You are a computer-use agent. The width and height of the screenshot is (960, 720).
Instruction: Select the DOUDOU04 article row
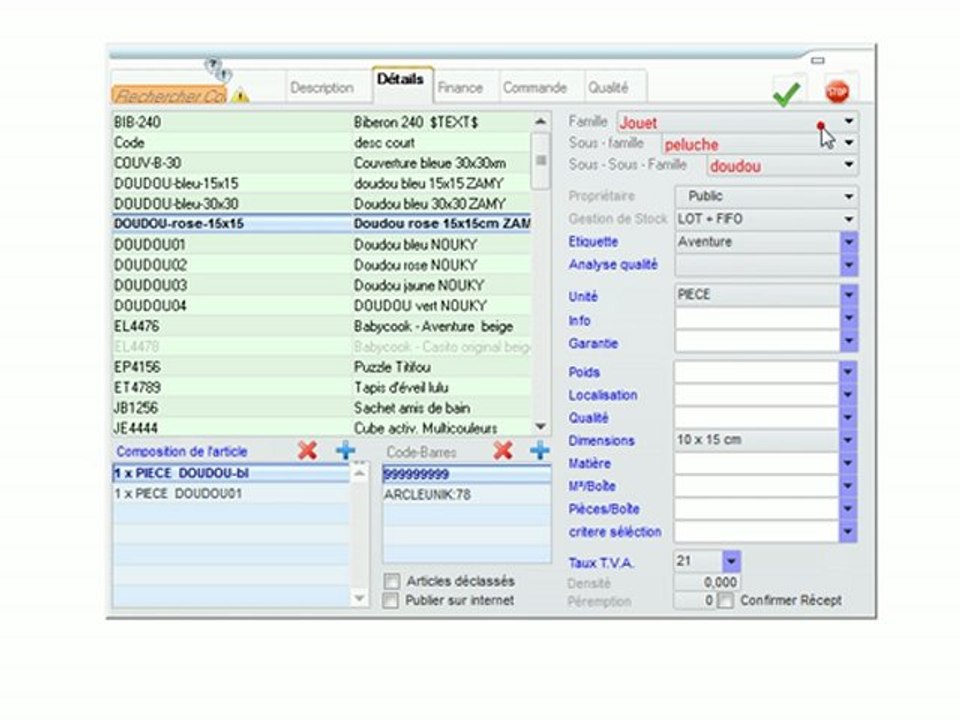[x=322, y=305]
